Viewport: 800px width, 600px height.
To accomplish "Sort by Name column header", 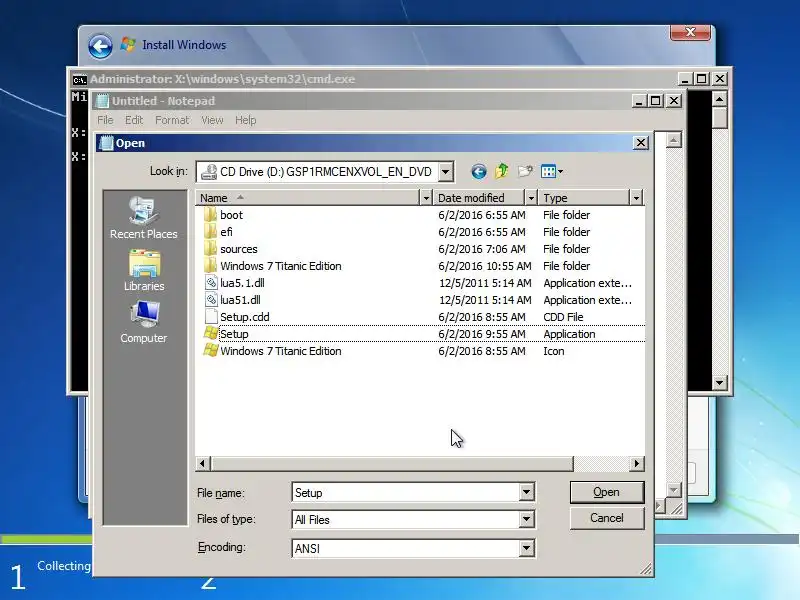I will coord(307,197).
